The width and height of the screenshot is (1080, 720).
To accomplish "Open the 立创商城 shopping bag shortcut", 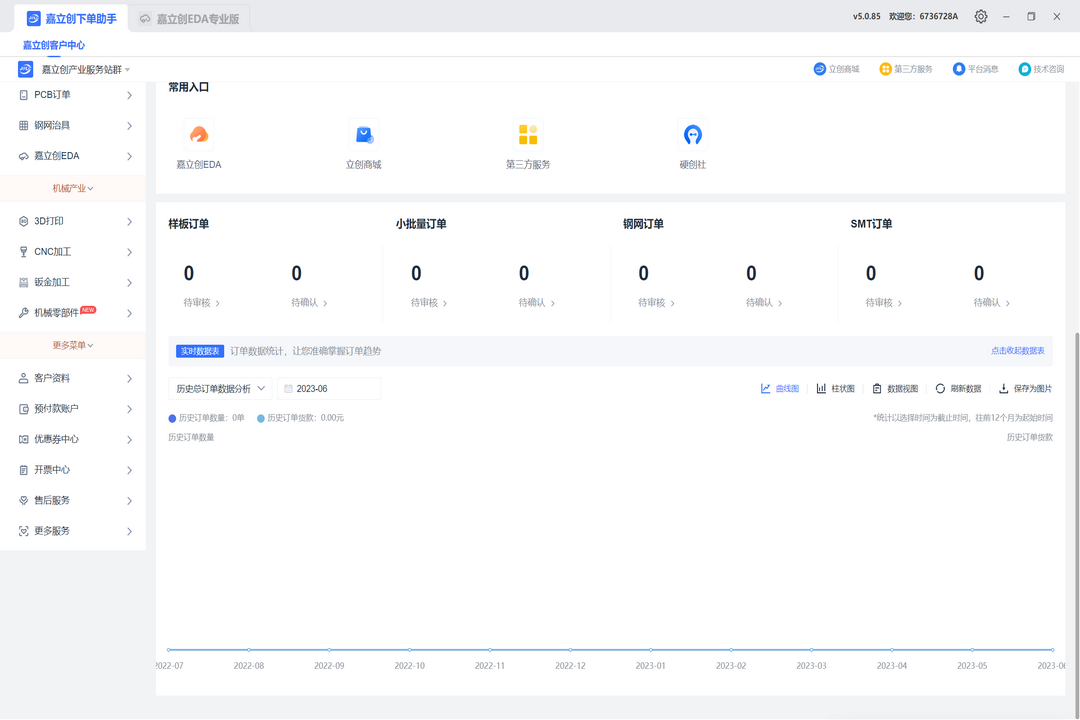I will click(x=364, y=134).
